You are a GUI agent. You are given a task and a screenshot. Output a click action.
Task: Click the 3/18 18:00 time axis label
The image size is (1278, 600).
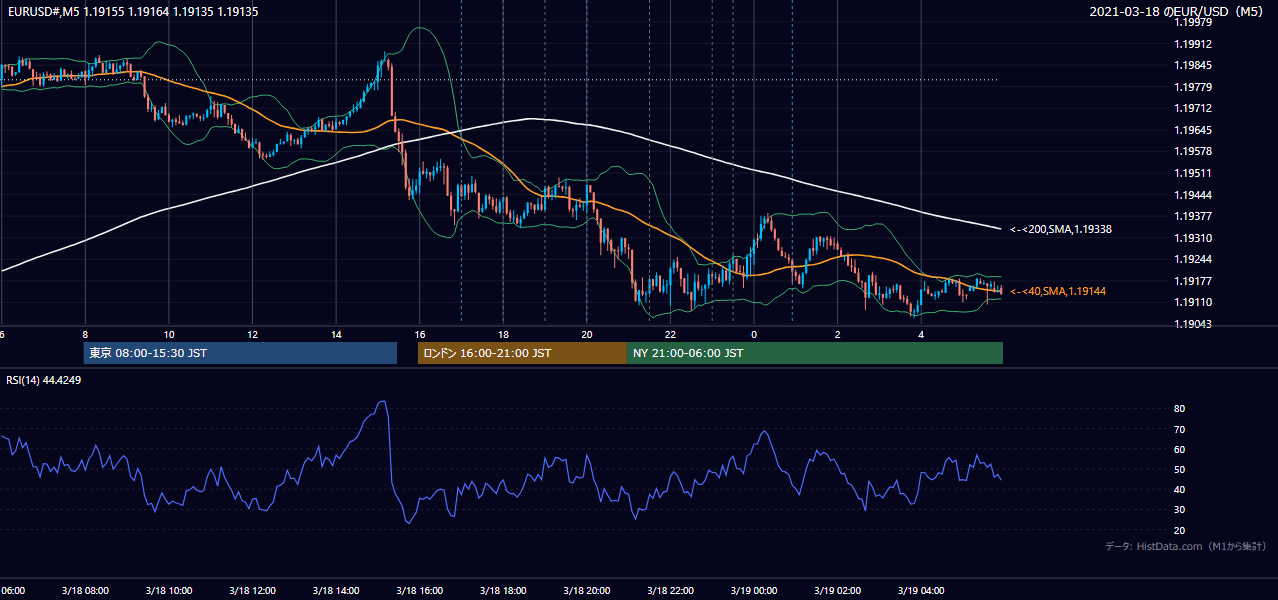point(503,591)
